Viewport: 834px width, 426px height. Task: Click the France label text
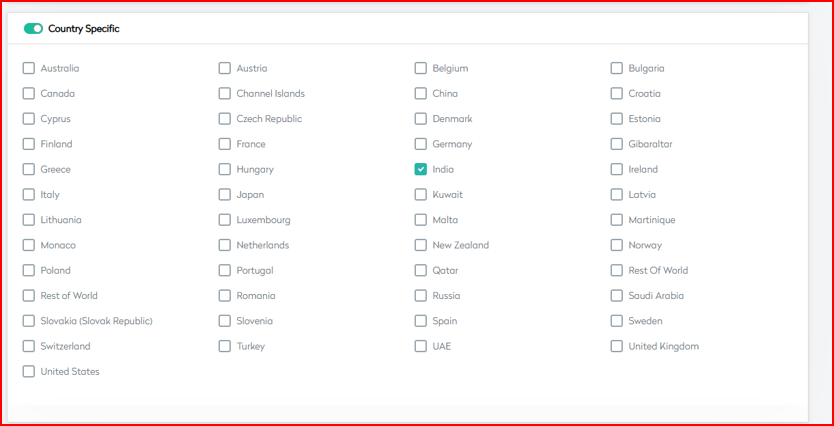pyautogui.click(x=251, y=145)
